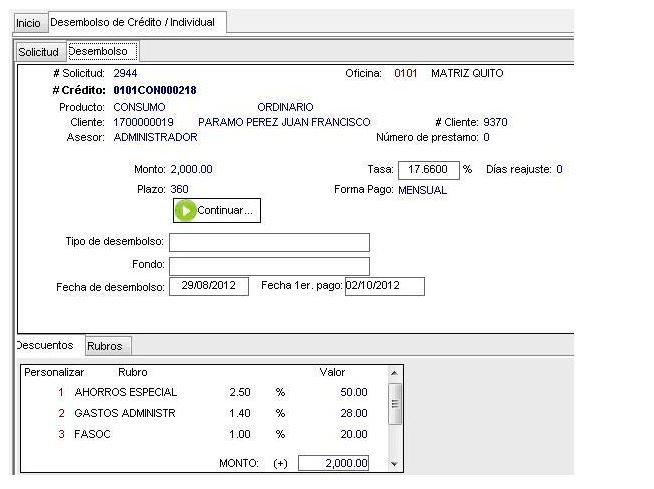Click the MONTO 2,000.00 field
Screen dimensions: 654x489
tap(334, 463)
